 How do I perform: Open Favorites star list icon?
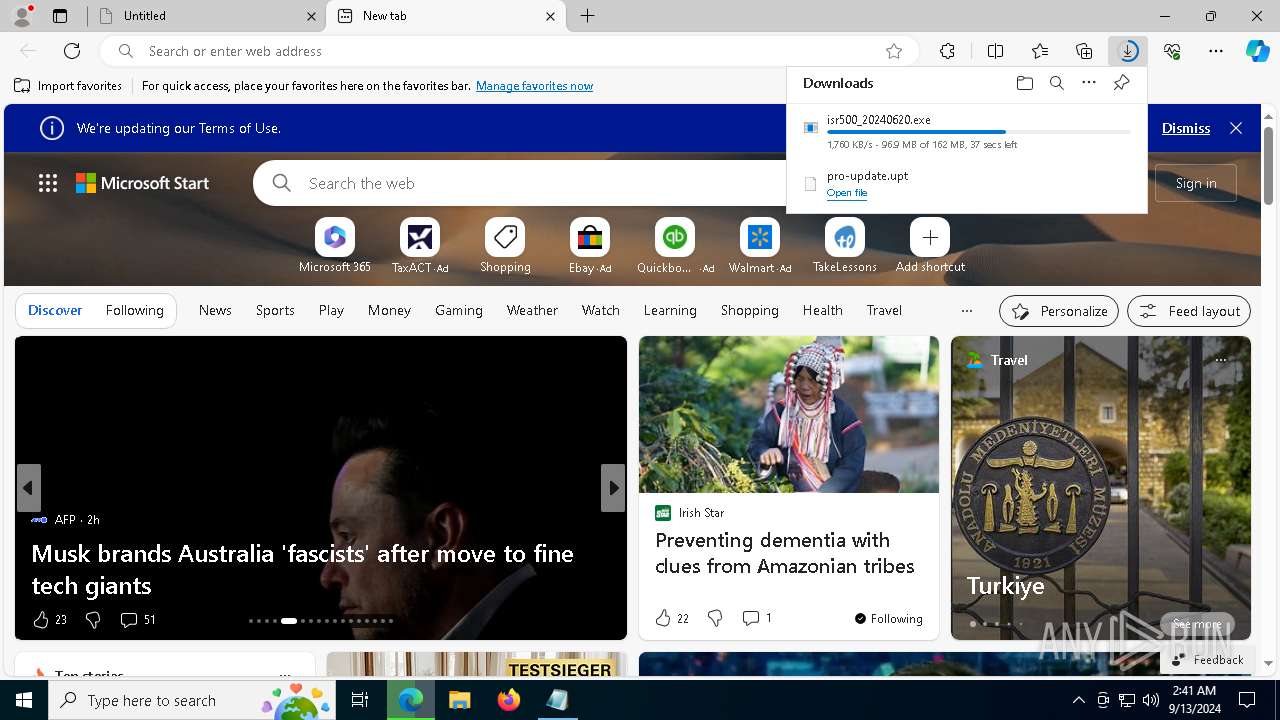click(1040, 51)
